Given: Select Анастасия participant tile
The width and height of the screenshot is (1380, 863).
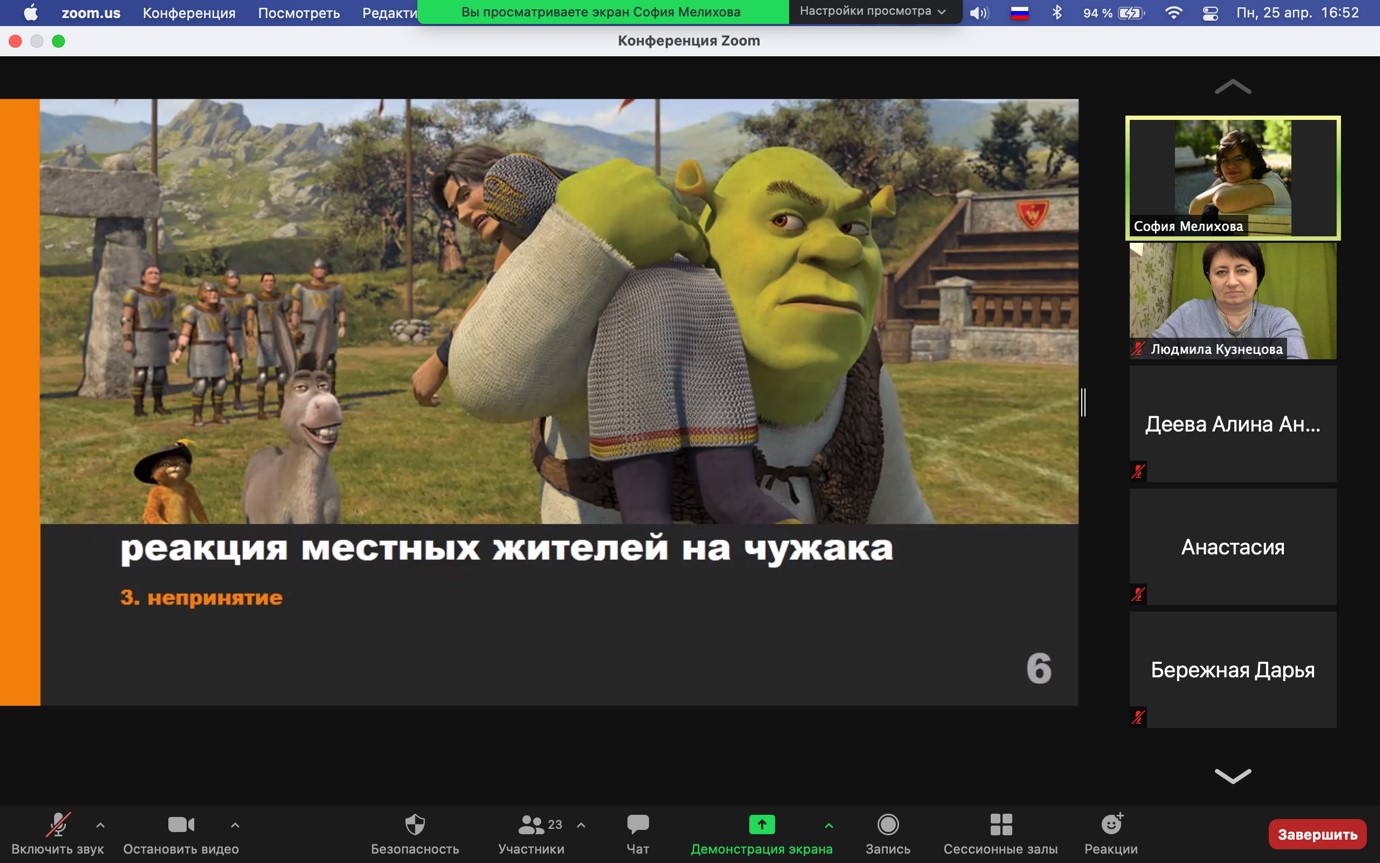Looking at the screenshot, I should point(1233,547).
